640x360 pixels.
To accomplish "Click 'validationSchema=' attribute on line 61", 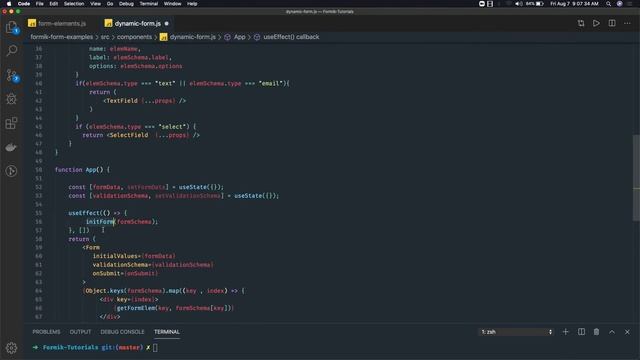I will pos(122,265).
